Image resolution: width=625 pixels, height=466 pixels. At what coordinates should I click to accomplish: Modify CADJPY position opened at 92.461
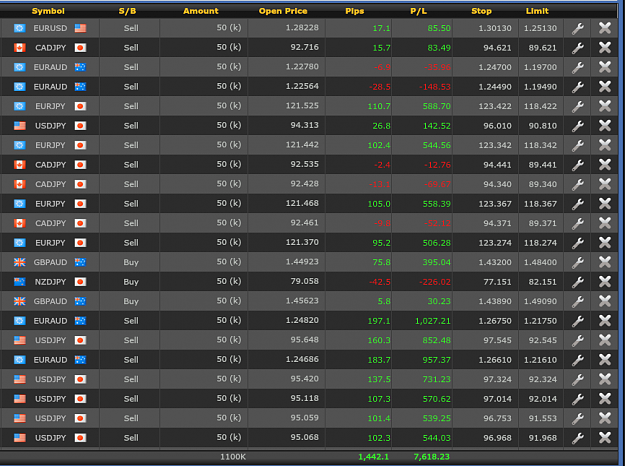click(578, 224)
